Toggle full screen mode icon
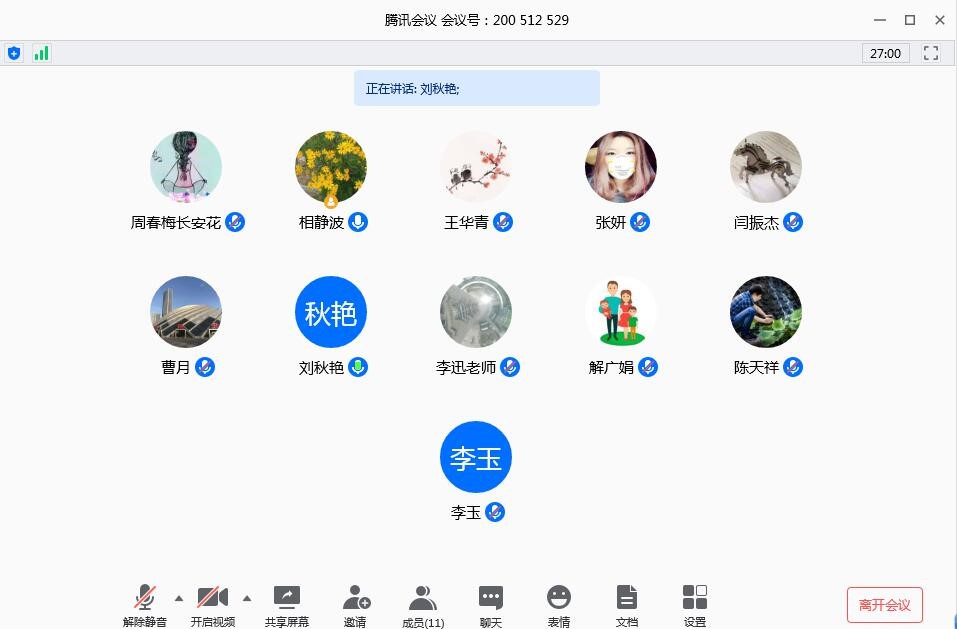Viewport: 957px width, 629px height. 931,53
